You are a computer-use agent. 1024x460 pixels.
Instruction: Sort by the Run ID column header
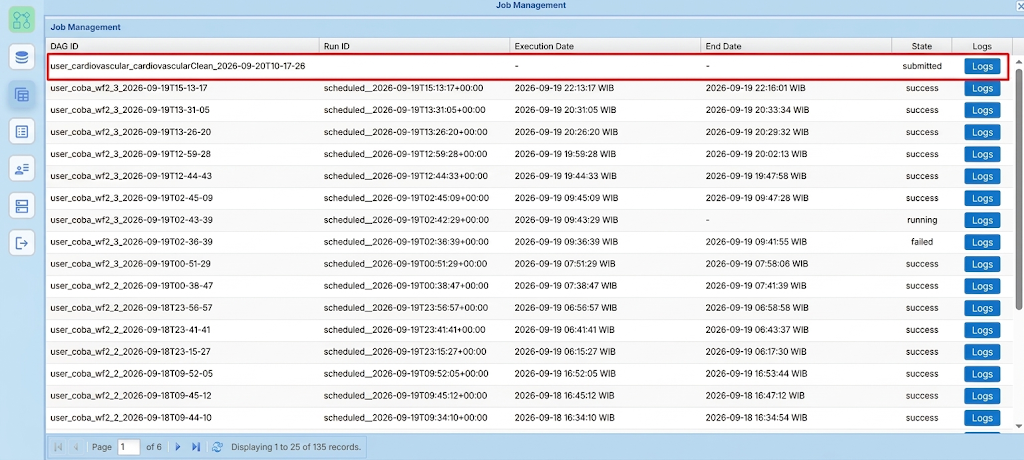(414, 46)
